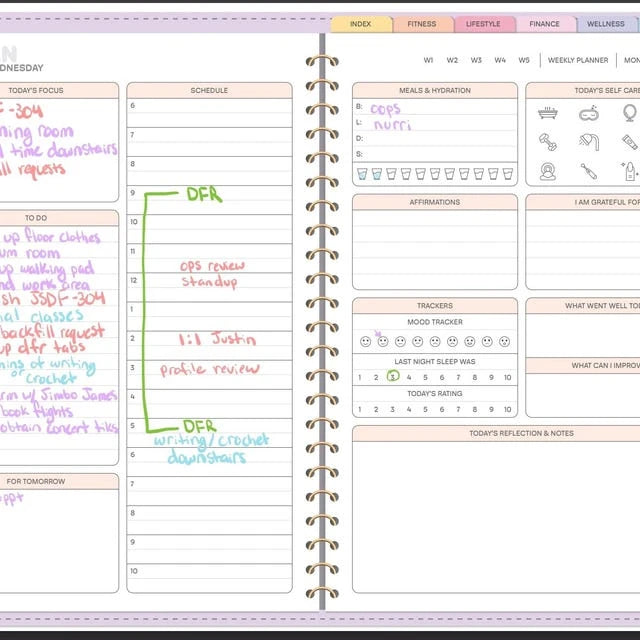Screen dimensions: 640x640
Task: Tap the shower head self-care icon
Action: pos(589,142)
